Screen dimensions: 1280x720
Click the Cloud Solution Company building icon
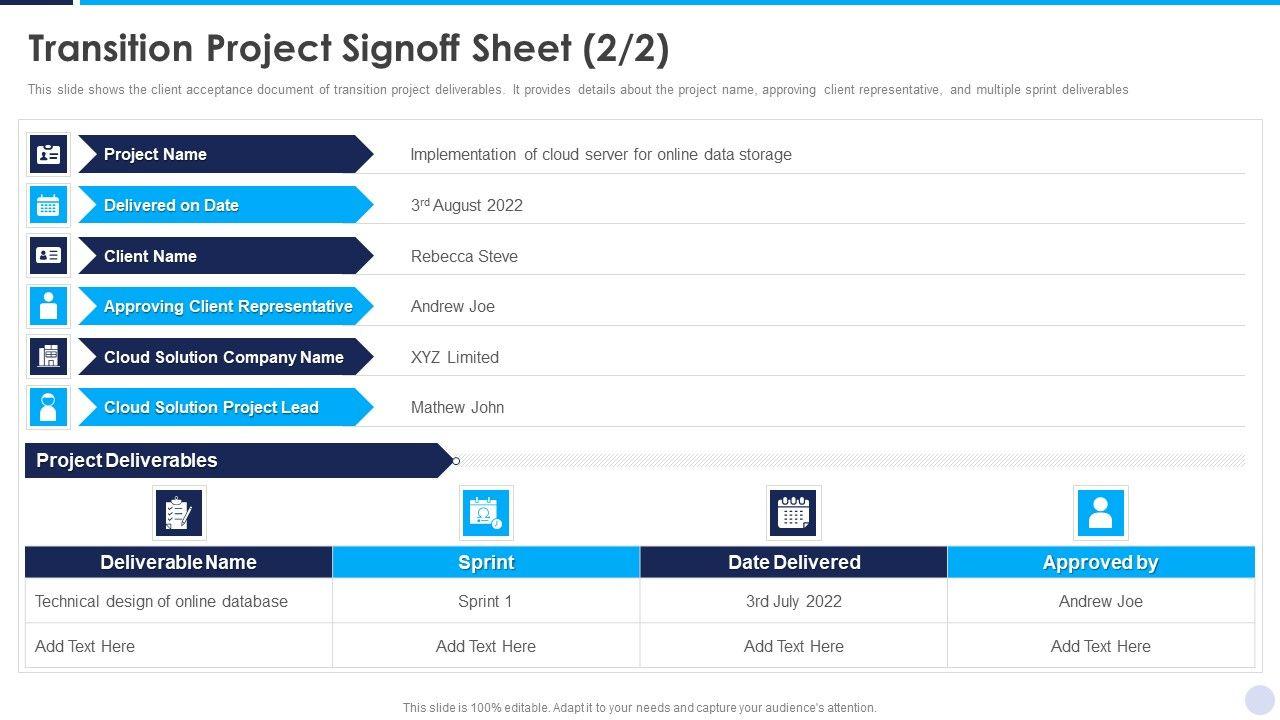48,357
